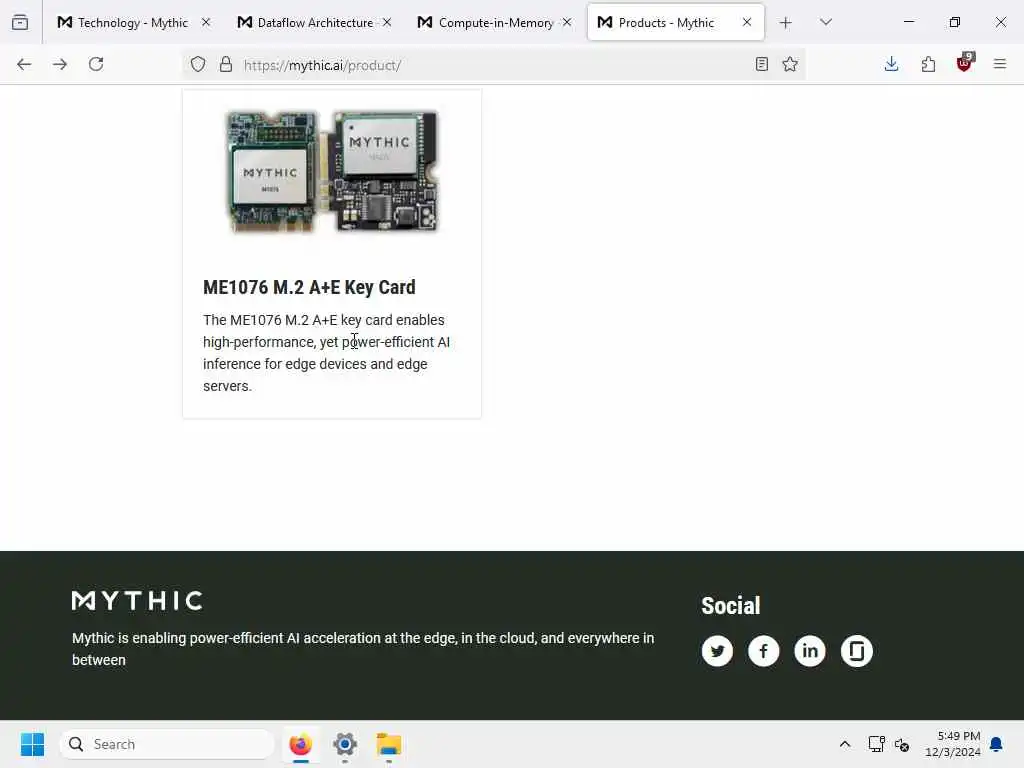Open Settings app from taskbar

(x=345, y=744)
